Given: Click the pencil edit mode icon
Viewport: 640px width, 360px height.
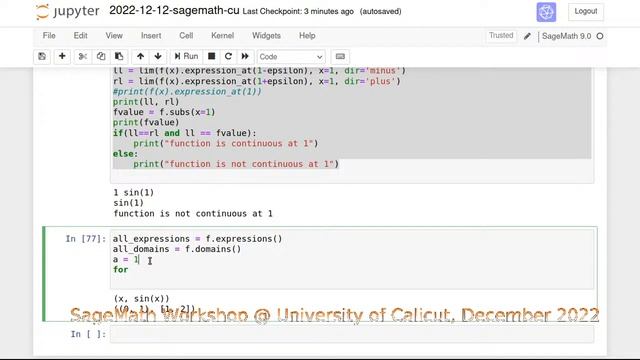Looking at the screenshot, I should [x=527, y=36].
